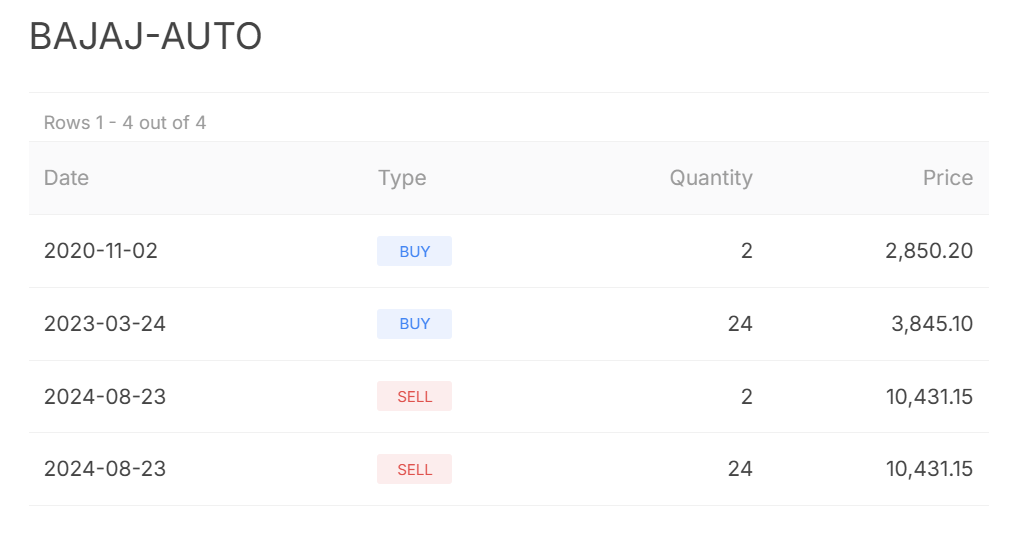The width and height of the screenshot is (1011, 534).
Task: Select the date of the 24-share SELL row
Action: [x=105, y=469]
